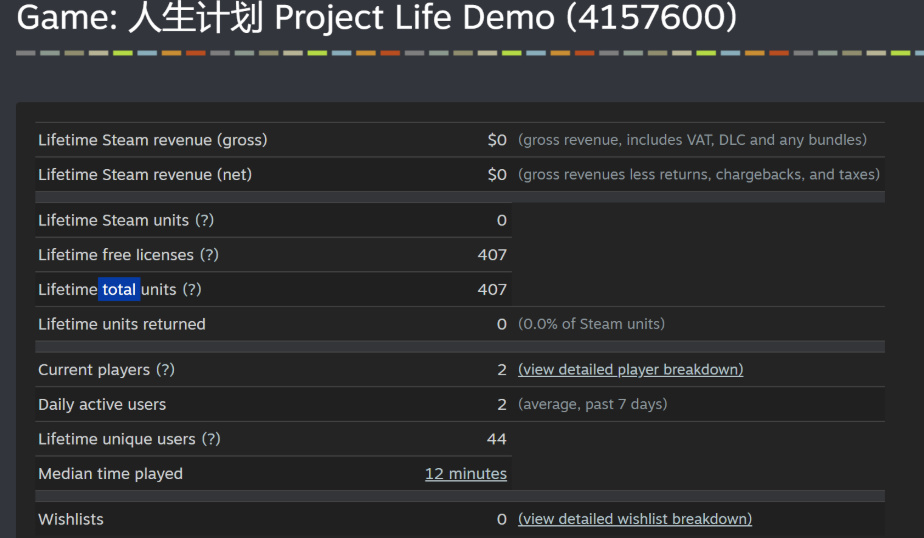Open the view detailed player breakdown link
This screenshot has height=538, width=924.
630,370
